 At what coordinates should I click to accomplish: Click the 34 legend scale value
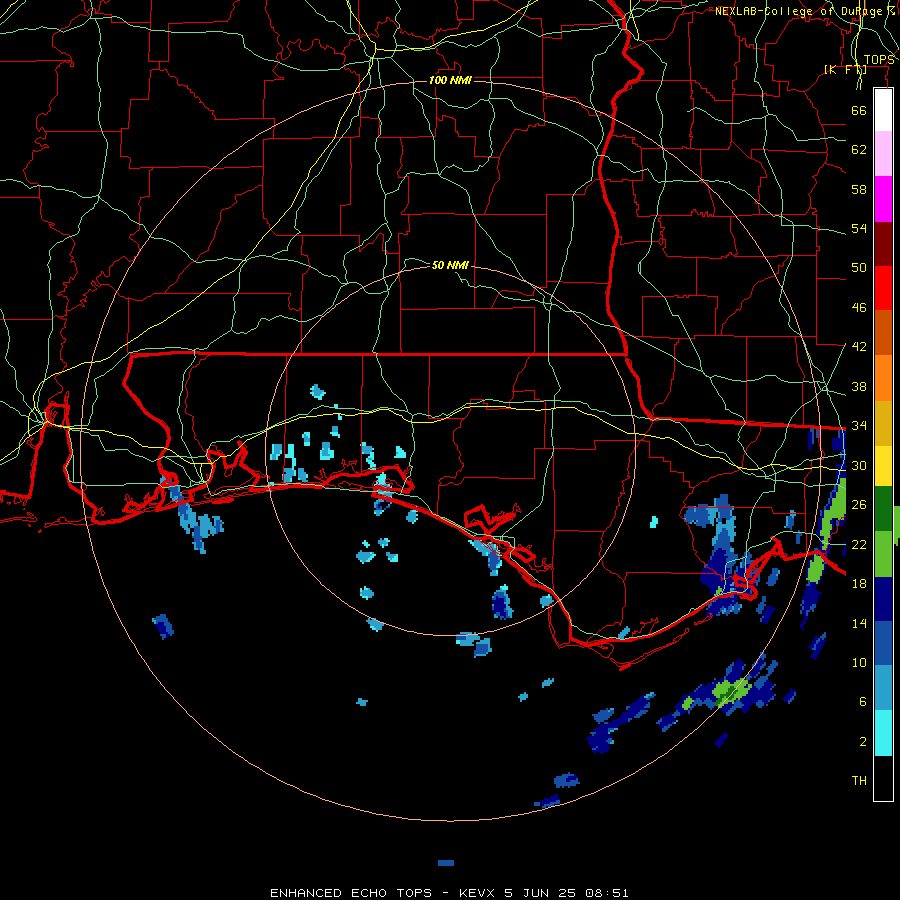coord(859,426)
